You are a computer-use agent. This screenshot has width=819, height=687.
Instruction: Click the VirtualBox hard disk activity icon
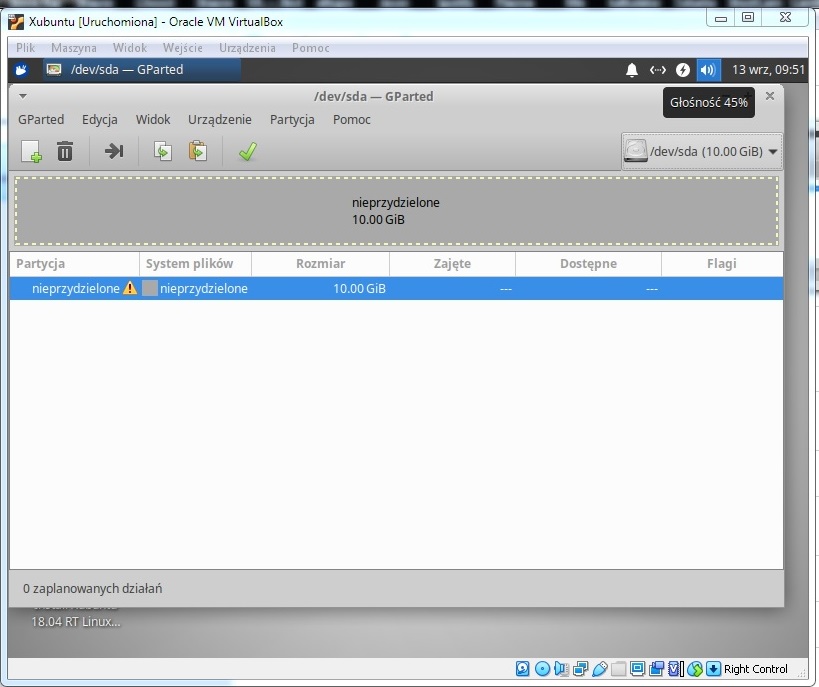click(x=523, y=669)
